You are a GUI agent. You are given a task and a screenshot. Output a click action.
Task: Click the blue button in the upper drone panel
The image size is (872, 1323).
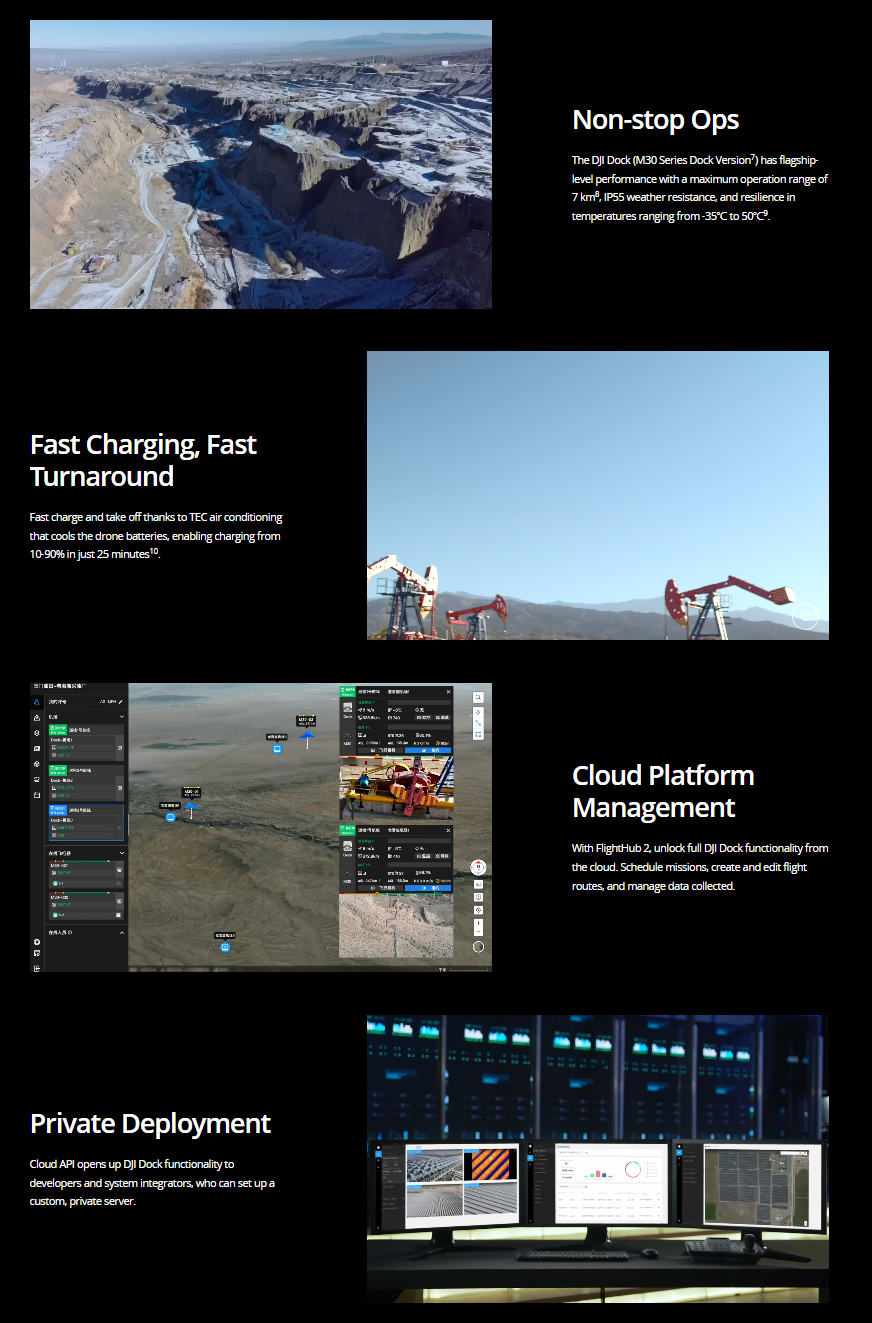pyautogui.click(x=428, y=750)
